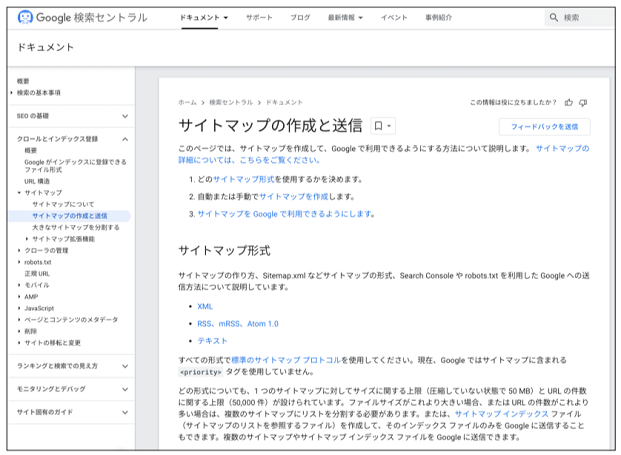Screen dimensions: 621x455
Task: Open the サイトマップ インデックス link
Action: tap(502, 414)
